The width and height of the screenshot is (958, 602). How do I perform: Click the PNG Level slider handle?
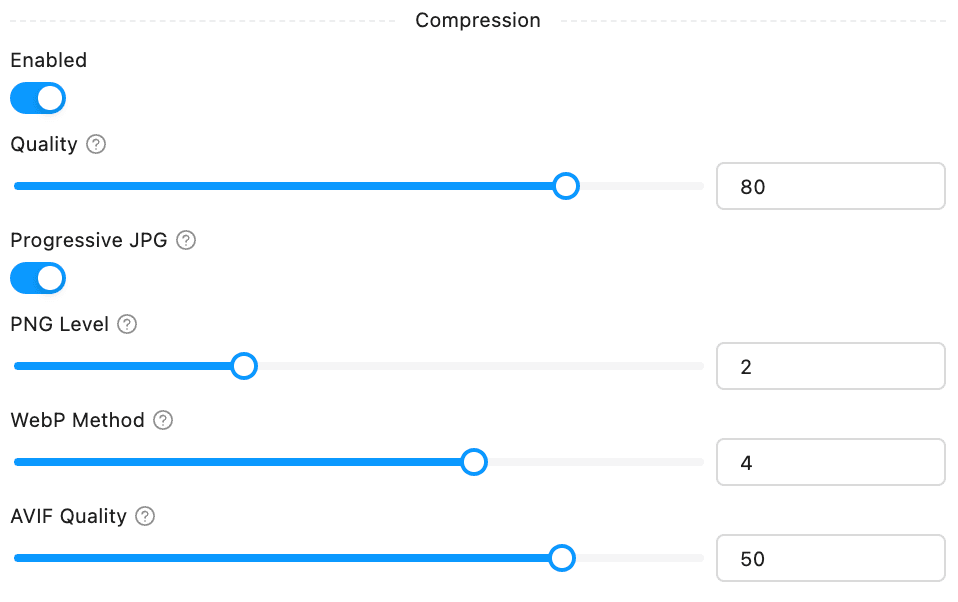pos(244,366)
